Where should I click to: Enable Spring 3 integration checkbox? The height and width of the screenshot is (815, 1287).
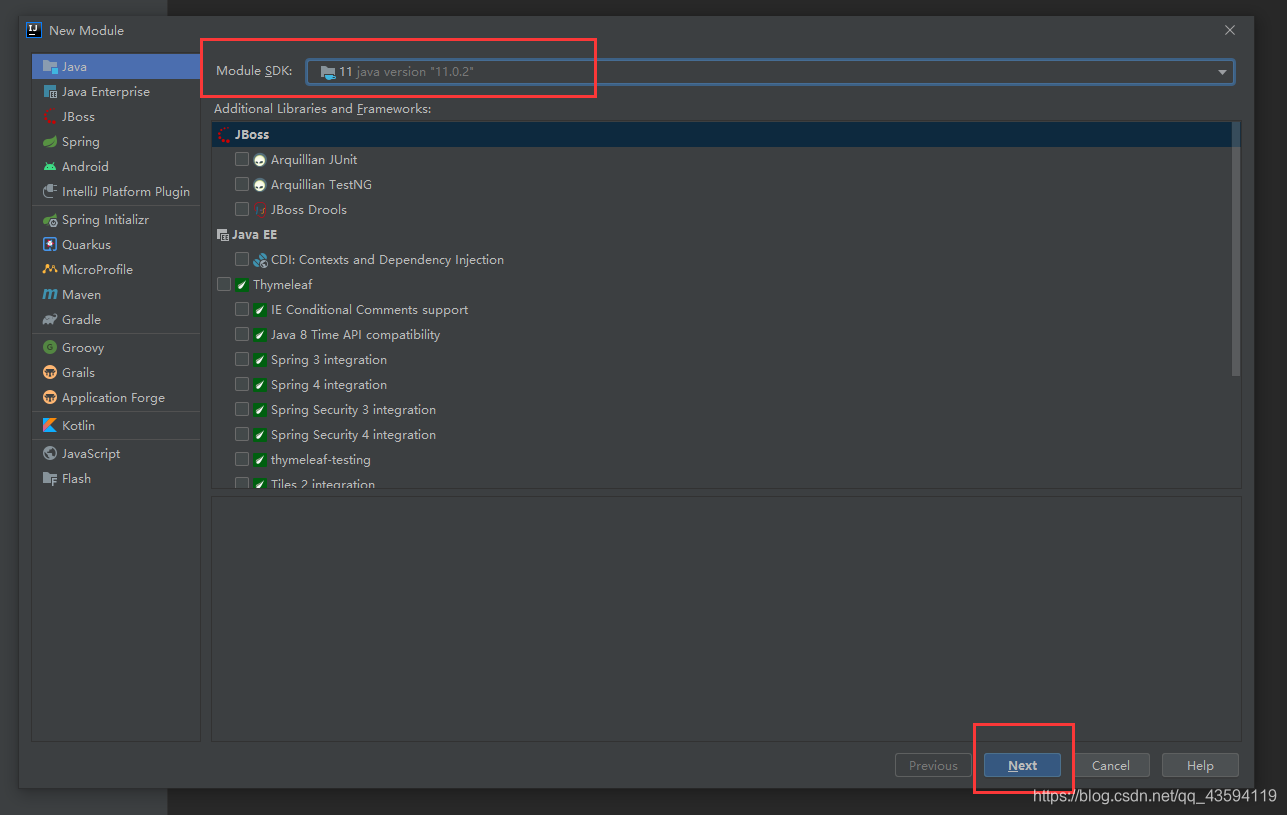[x=242, y=360]
